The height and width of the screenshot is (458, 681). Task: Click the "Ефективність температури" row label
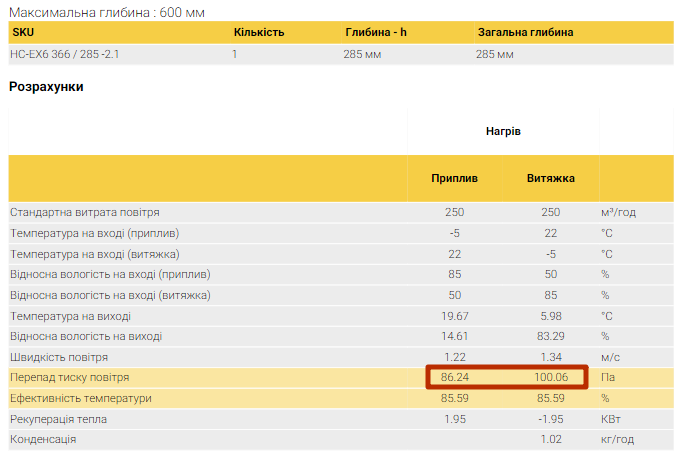point(81,398)
